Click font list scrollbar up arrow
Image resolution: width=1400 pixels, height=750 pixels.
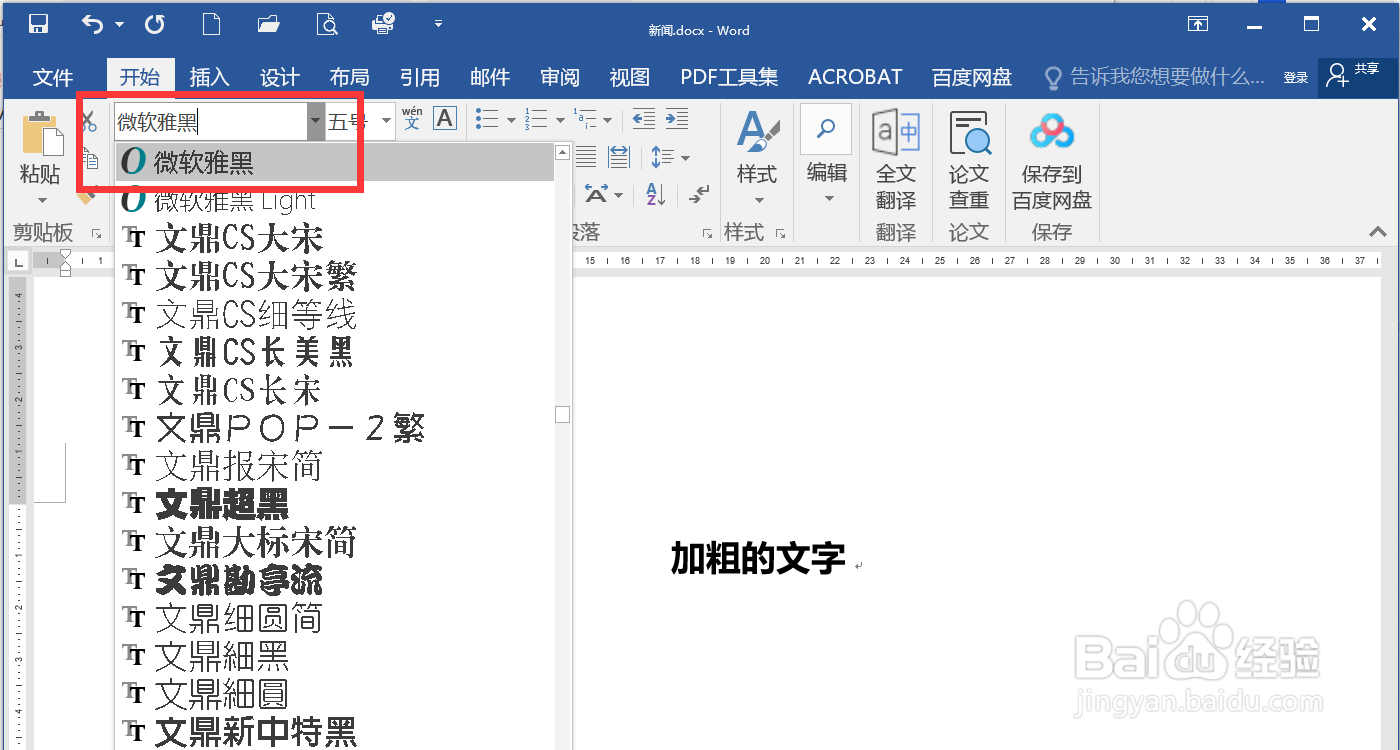pos(563,153)
